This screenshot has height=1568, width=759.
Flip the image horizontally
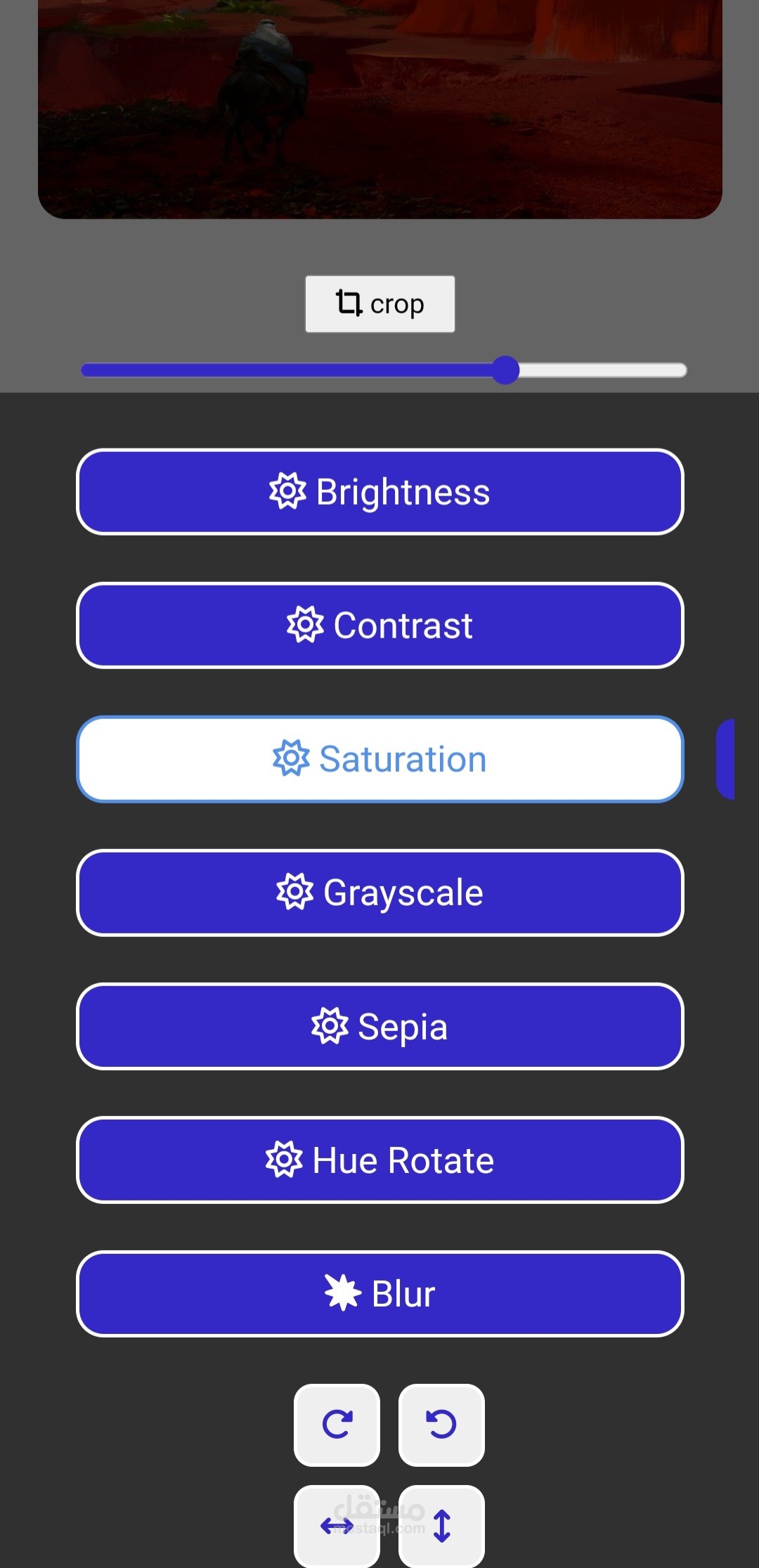tap(337, 1525)
